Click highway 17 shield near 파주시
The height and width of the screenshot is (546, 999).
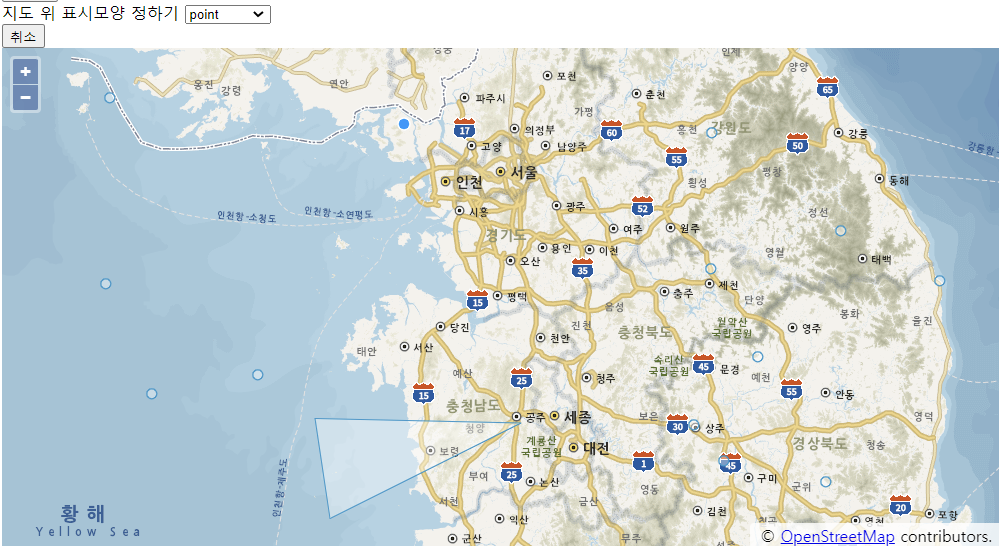point(464,129)
